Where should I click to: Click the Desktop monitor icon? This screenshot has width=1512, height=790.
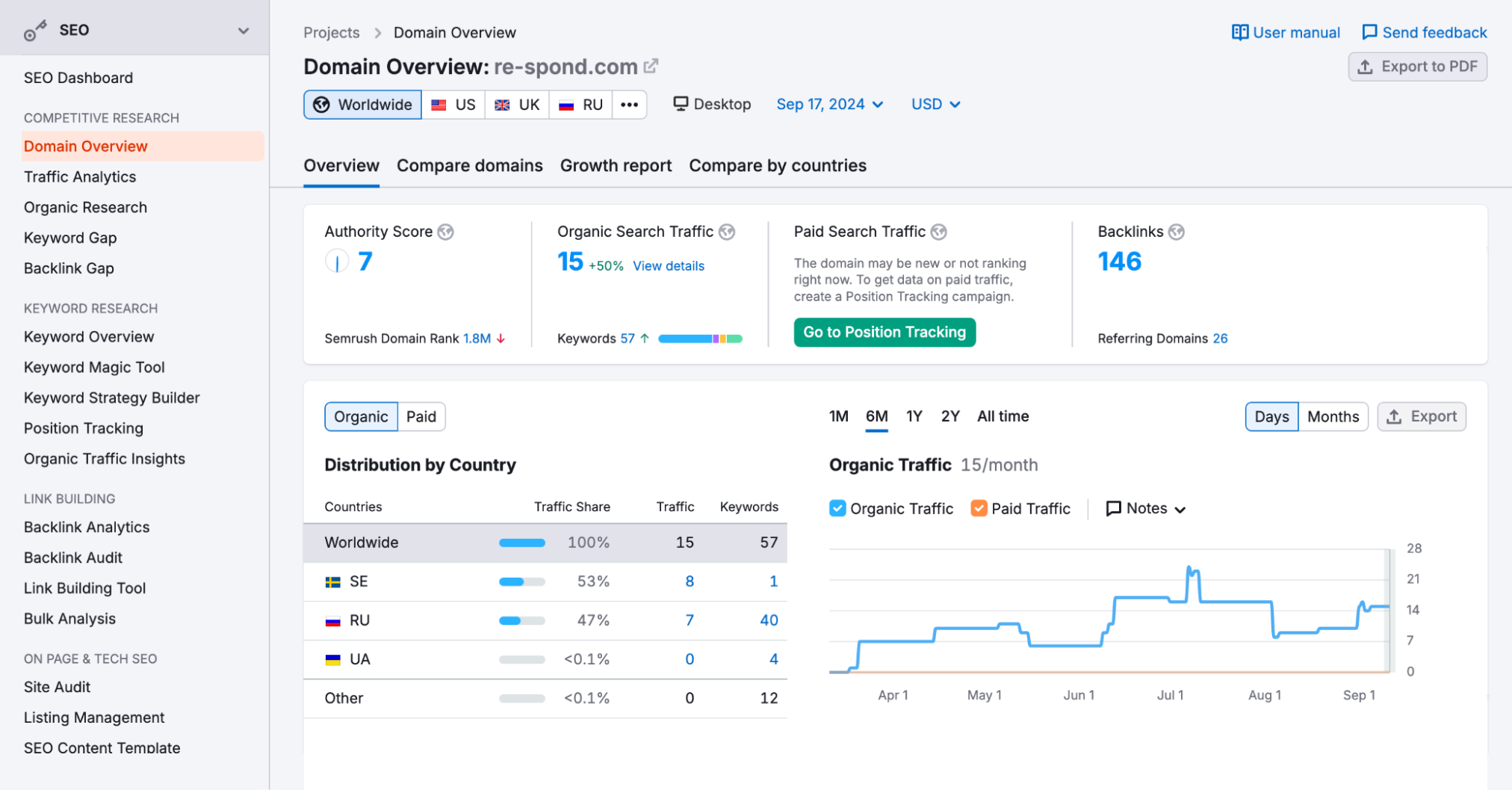pyautogui.click(x=681, y=103)
